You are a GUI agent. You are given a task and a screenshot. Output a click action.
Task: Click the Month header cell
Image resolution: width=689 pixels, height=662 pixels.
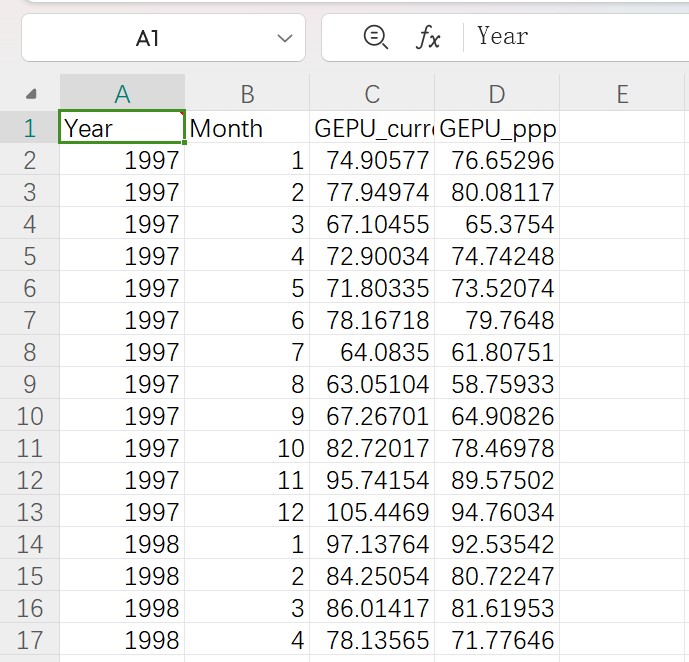[247, 128]
